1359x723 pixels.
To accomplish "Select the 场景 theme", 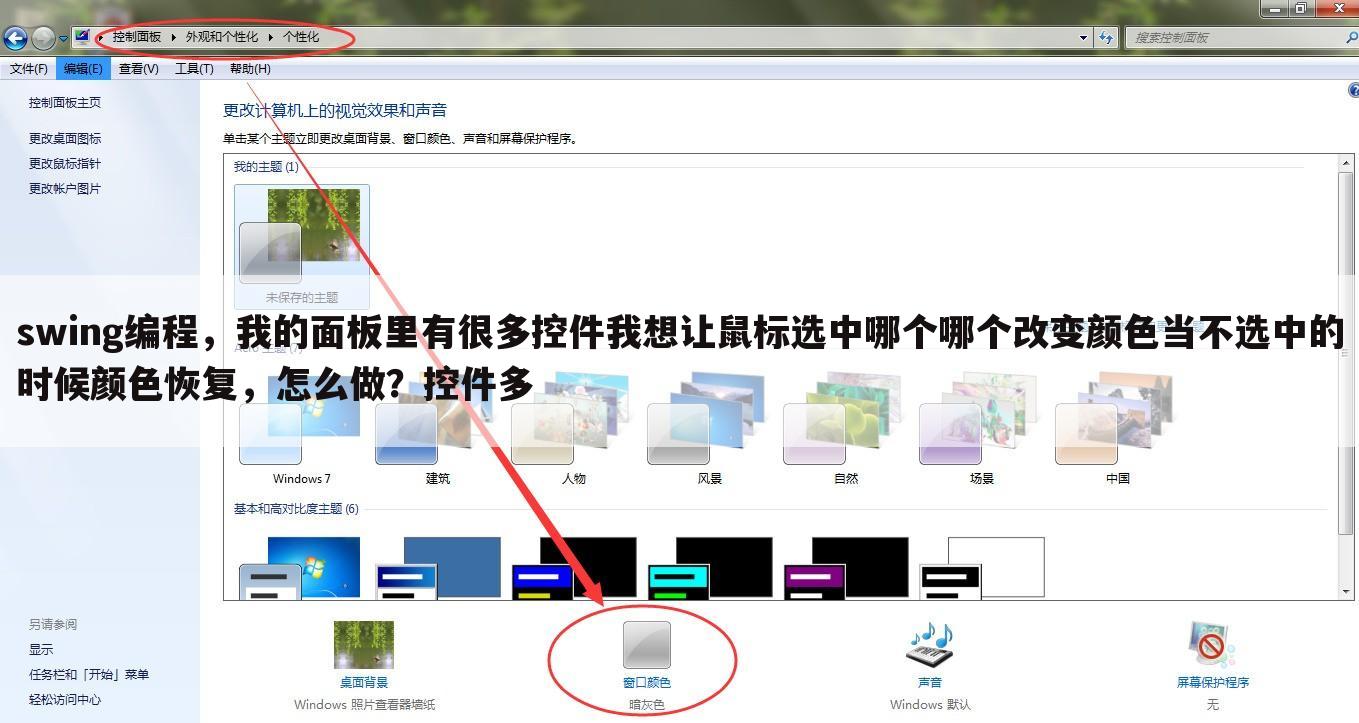I will [981, 430].
